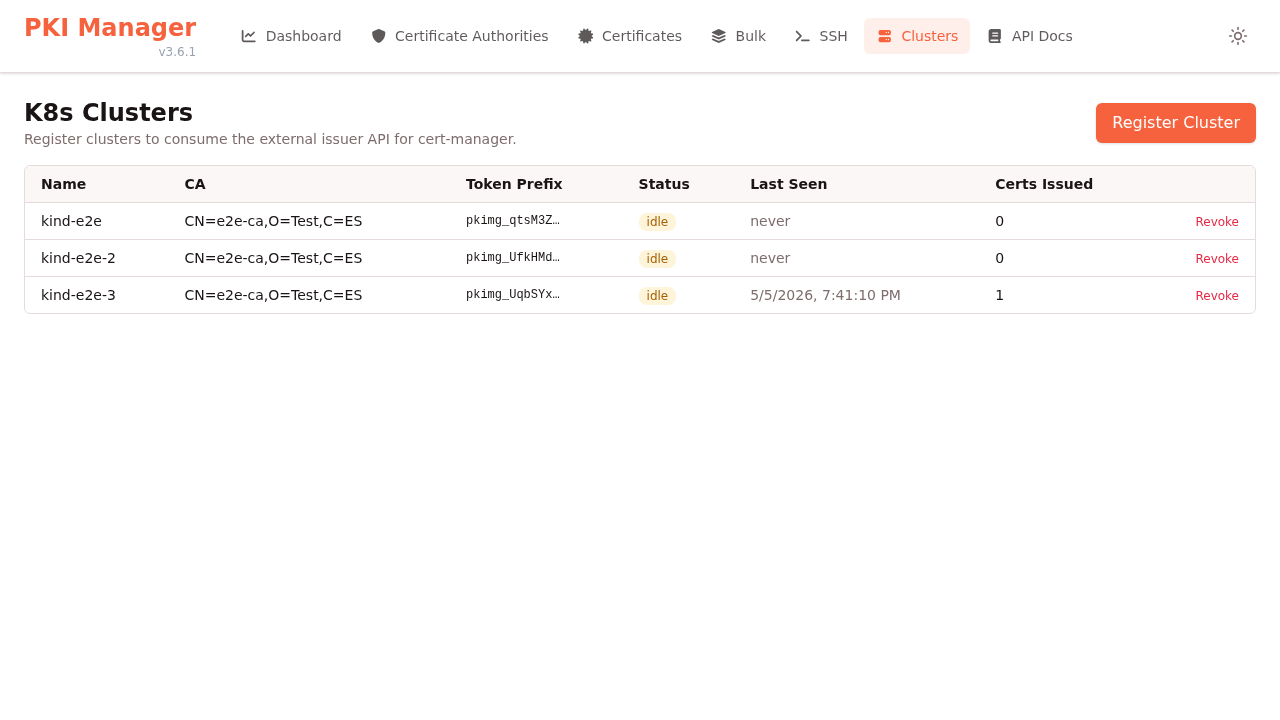Screen dimensions: 1280x720
Task: Open the Dashboard nav item
Action: [x=291, y=36]
